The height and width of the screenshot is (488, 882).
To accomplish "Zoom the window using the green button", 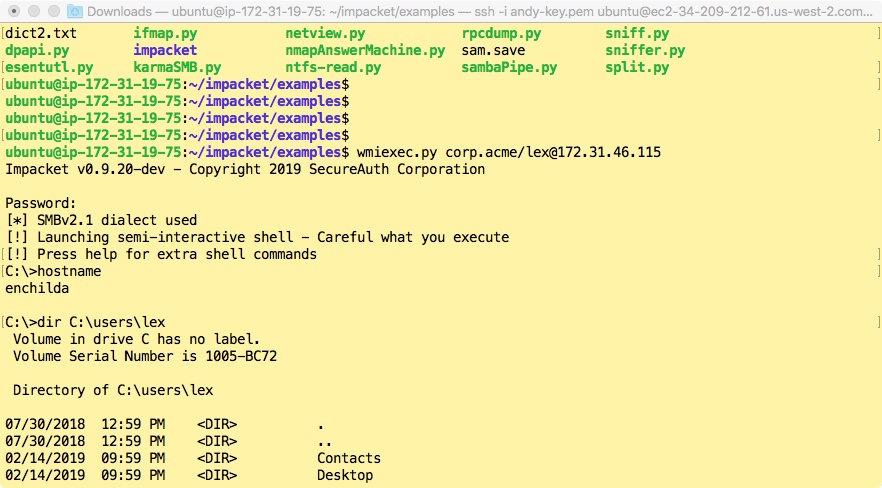I will click(55, 11).
